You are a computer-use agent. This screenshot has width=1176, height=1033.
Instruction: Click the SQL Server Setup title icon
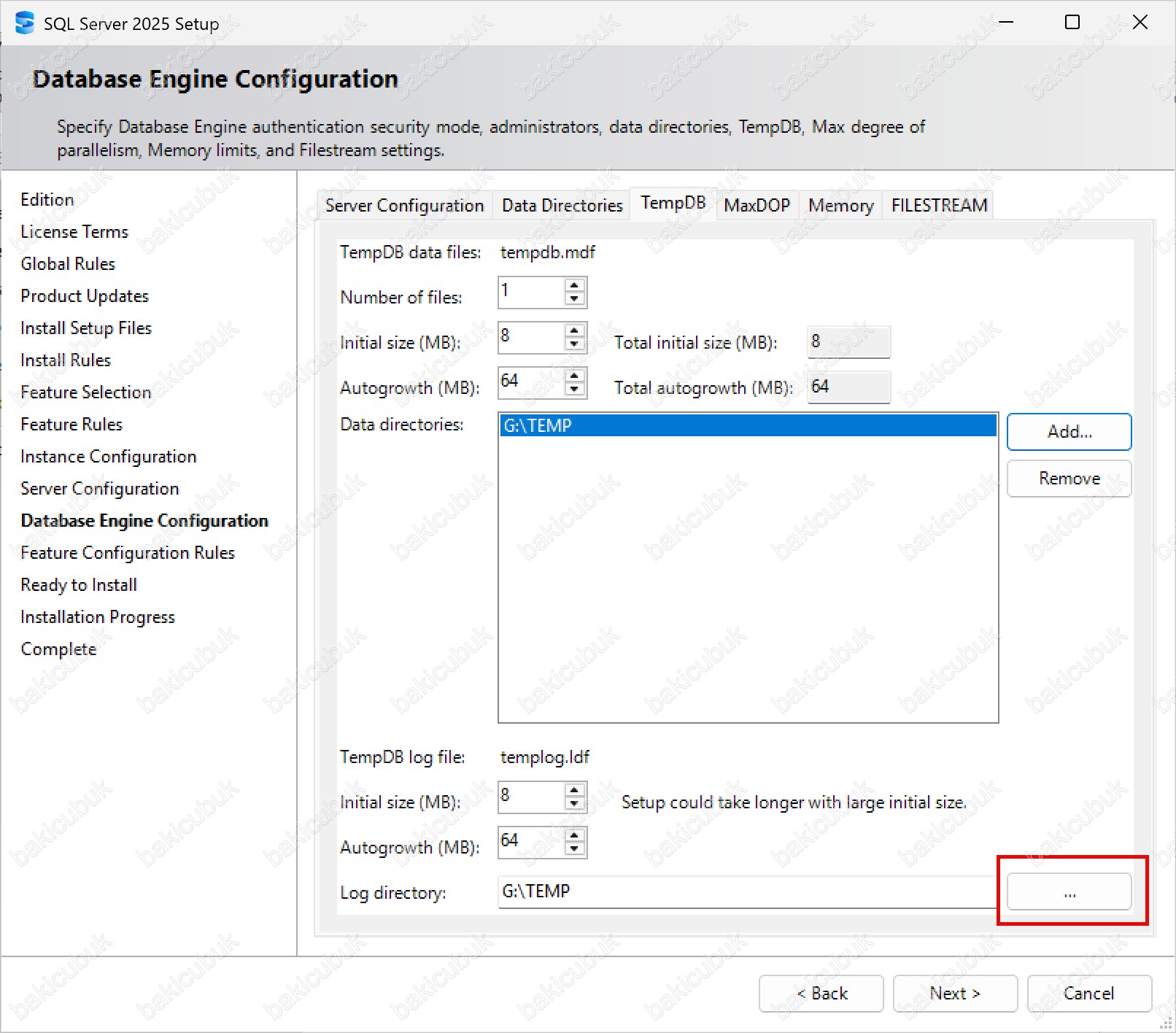(x=24, y=23)
